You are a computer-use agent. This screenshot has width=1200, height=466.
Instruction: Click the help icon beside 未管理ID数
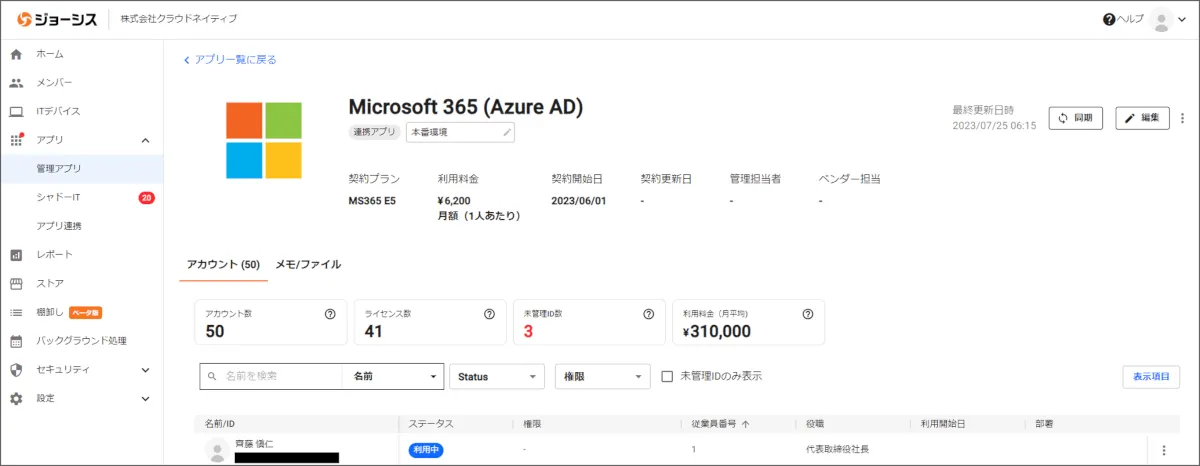tap(648, 314)
